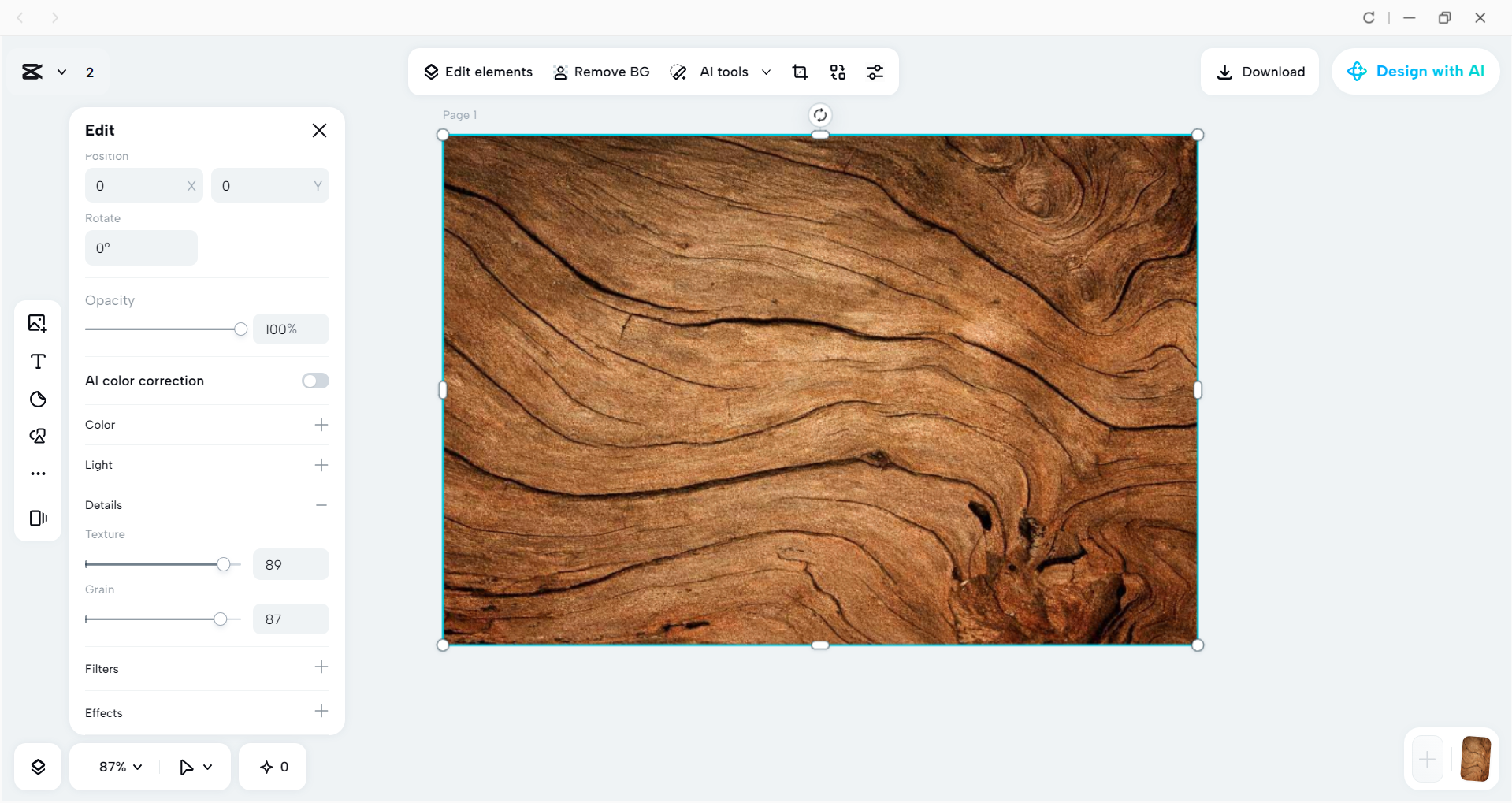This screenshot has width=1512, height=803.
Task: Click the AI credits sparkle counter
Action: coord(273,767)
